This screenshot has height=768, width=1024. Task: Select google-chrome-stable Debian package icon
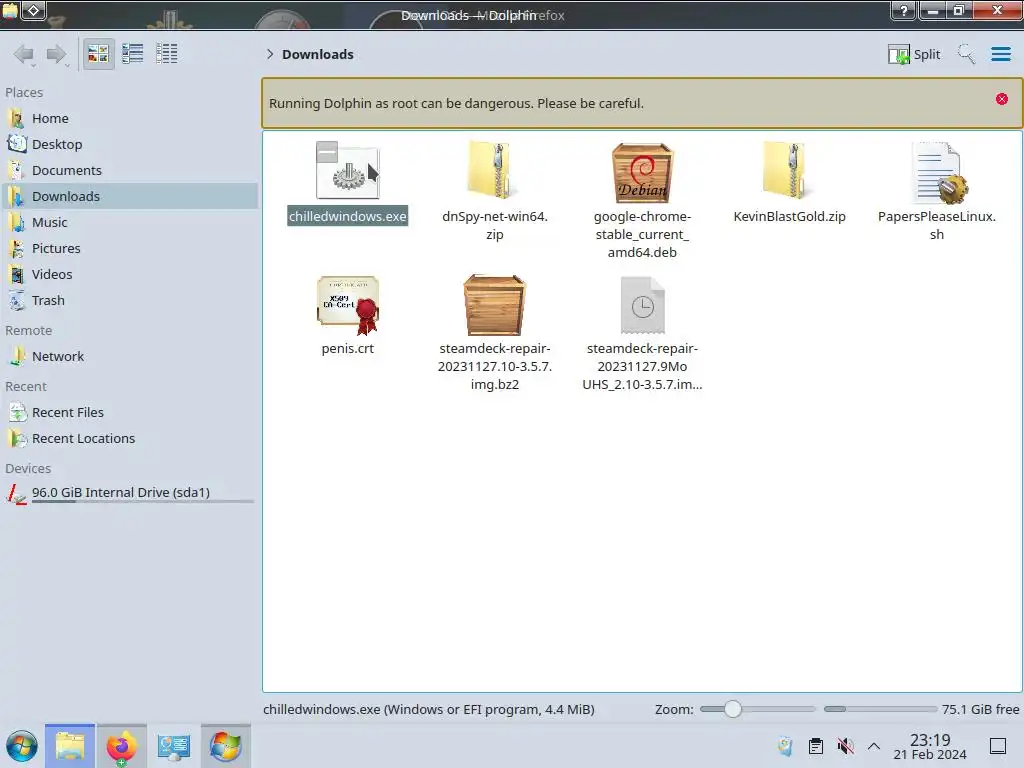click(x=642, y=172)
